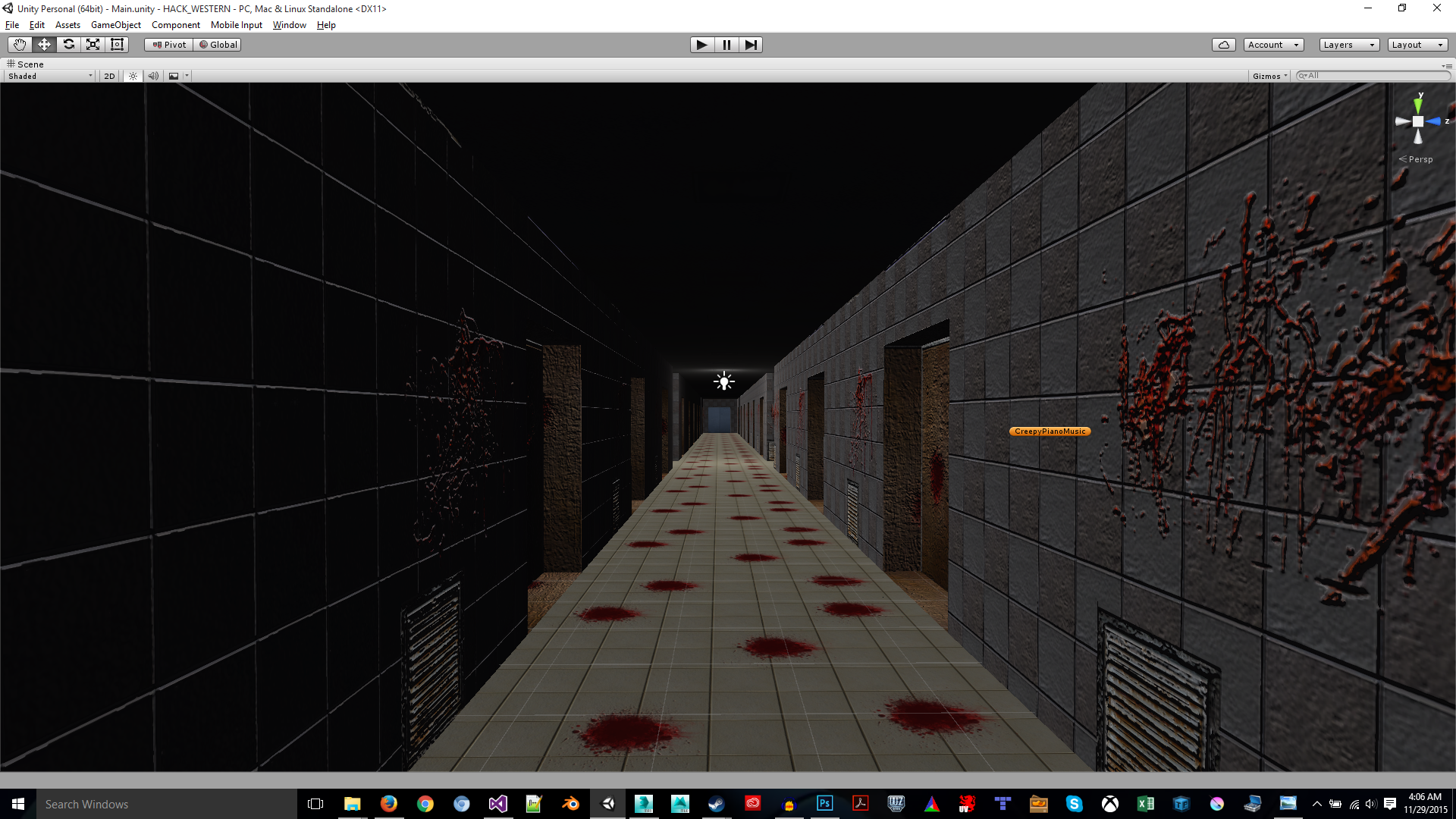
Task: Toggle the Pivot handle position button
Action: click(x=169, y=45)
